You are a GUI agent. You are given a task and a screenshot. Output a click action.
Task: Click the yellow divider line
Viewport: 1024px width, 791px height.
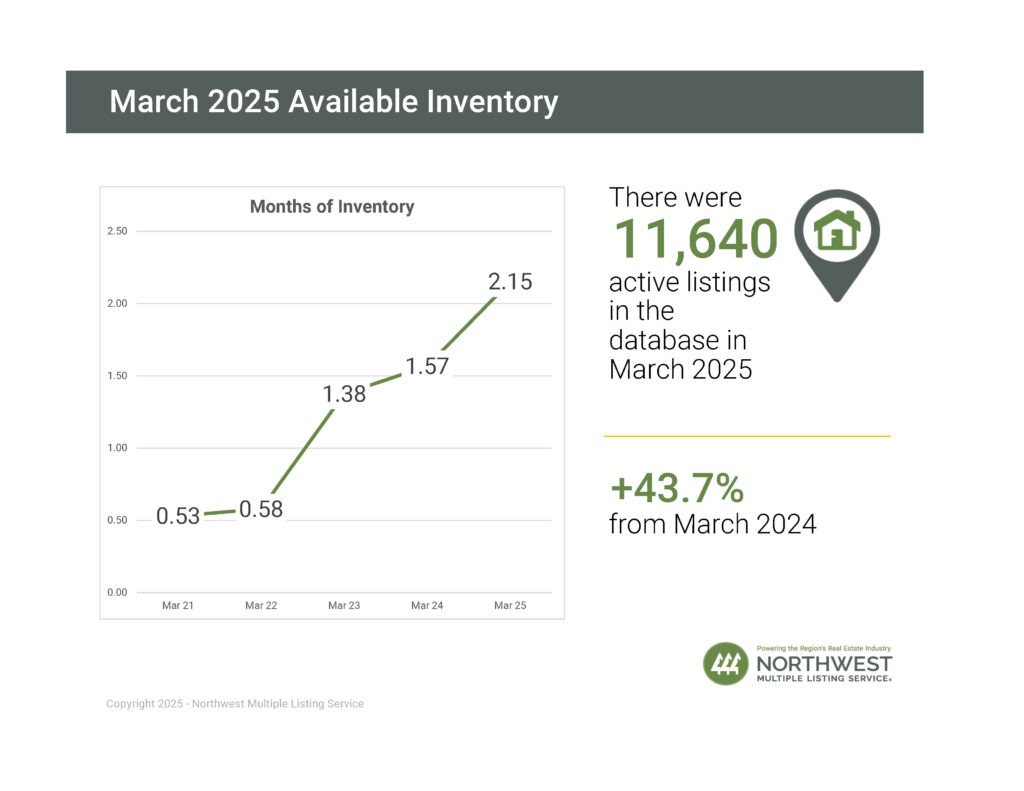pyautogui.click(x=746, y=436)
